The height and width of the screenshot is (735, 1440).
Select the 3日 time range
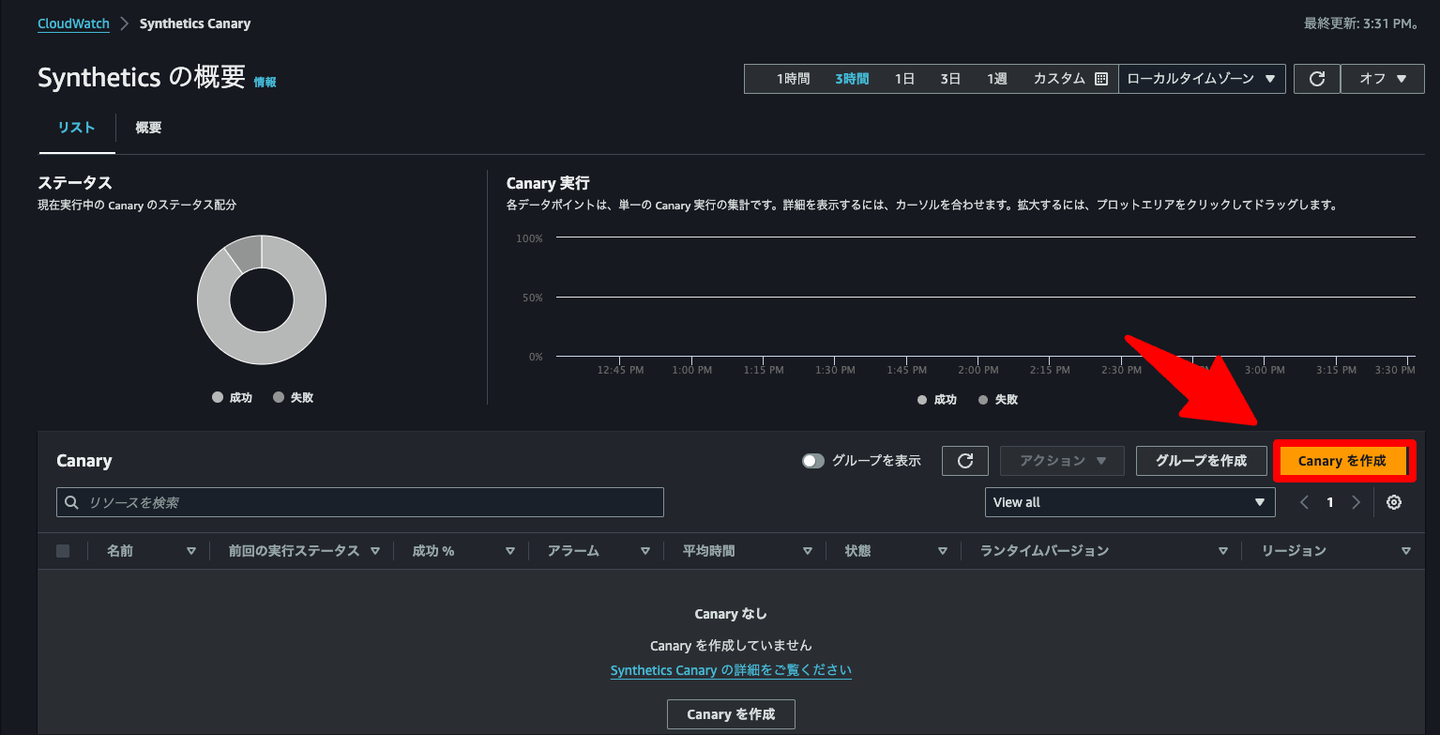[x=951, y=79]
